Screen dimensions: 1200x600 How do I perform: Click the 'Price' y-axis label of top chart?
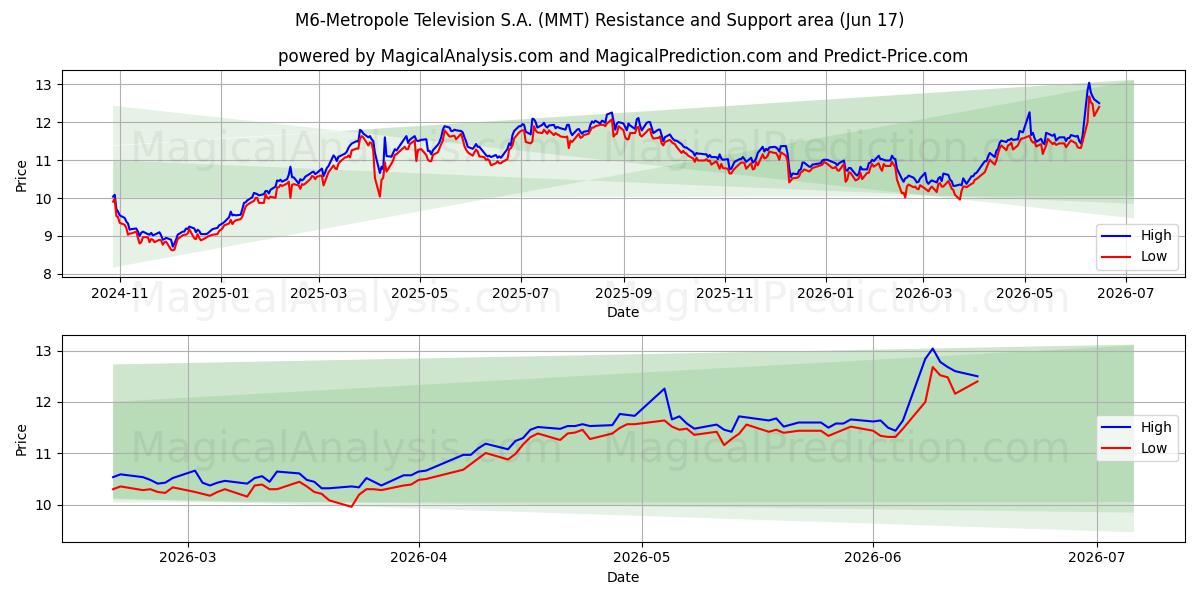tap(22, 175)
